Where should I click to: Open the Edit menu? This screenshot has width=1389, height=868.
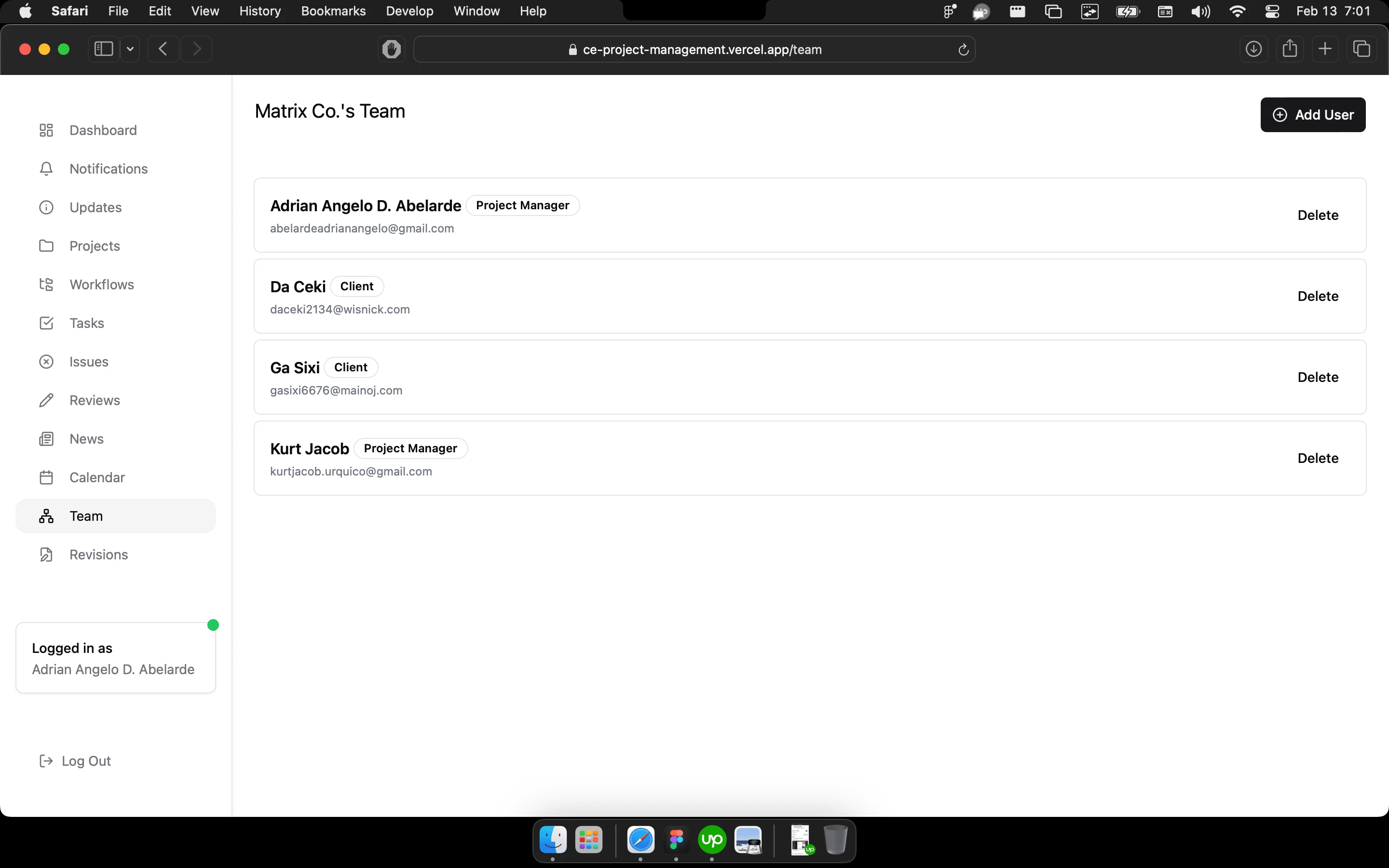160,12
